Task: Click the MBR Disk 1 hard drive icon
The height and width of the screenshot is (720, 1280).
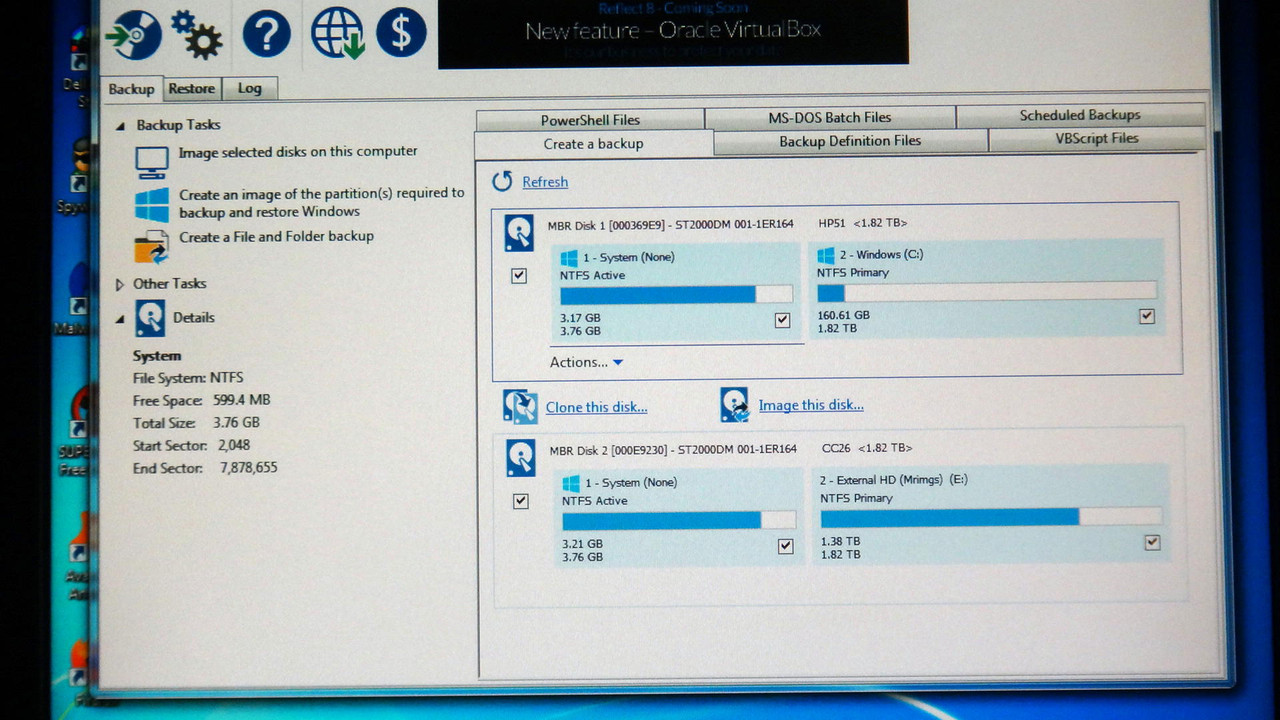Action: [519, 233]
